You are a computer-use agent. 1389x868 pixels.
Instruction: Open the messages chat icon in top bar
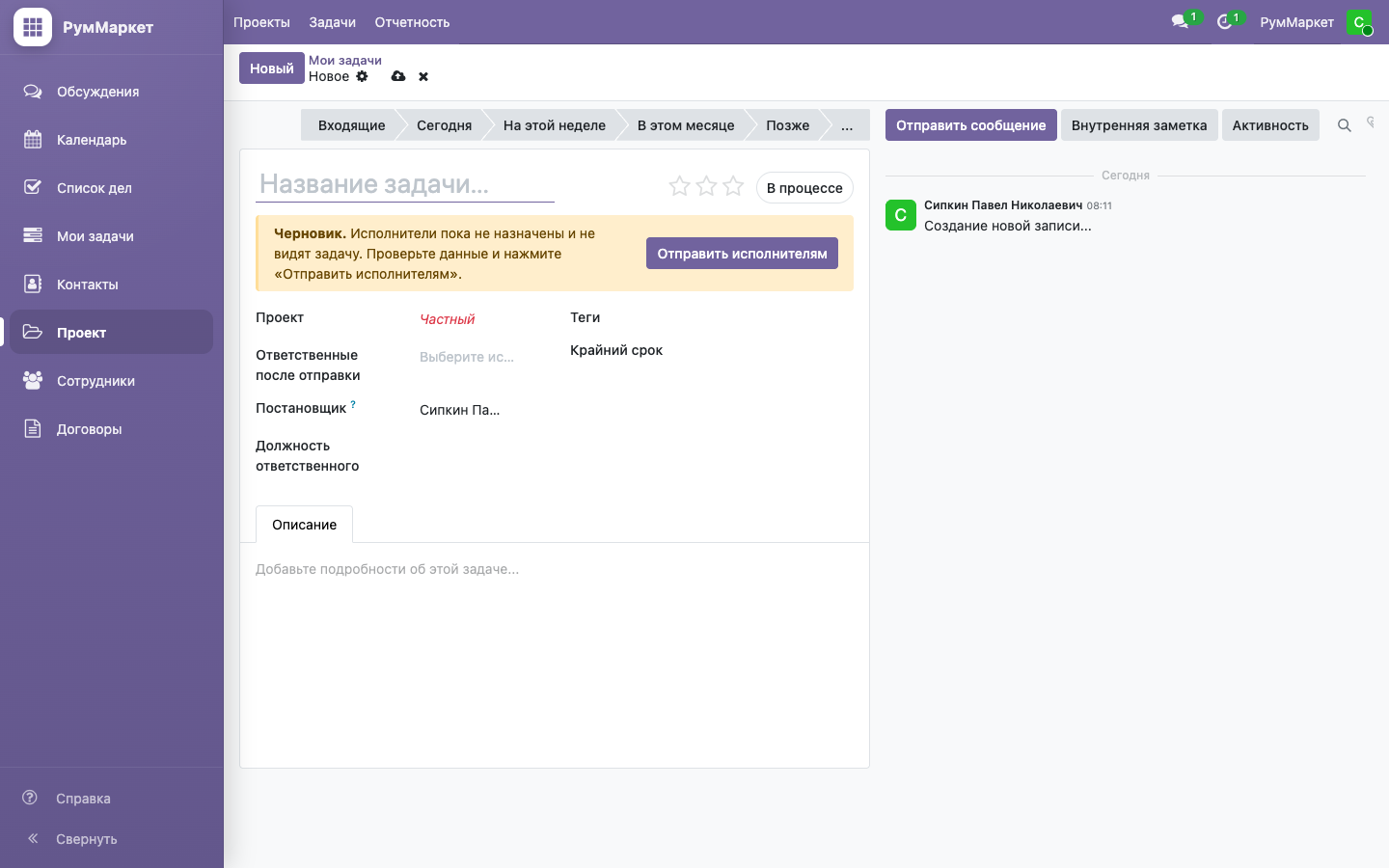tap(1180, 21)
